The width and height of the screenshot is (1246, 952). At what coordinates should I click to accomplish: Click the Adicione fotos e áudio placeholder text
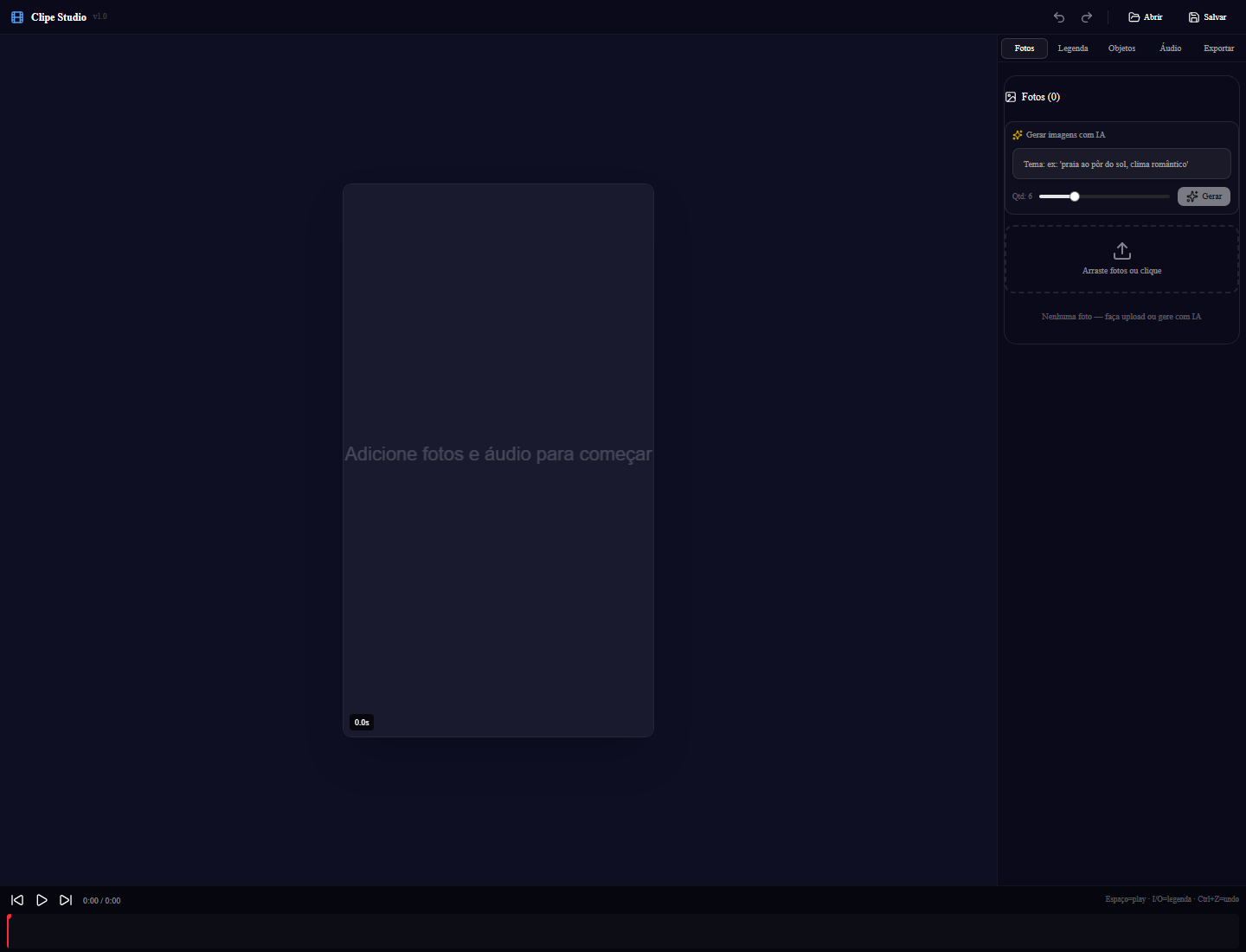point(498,454)
